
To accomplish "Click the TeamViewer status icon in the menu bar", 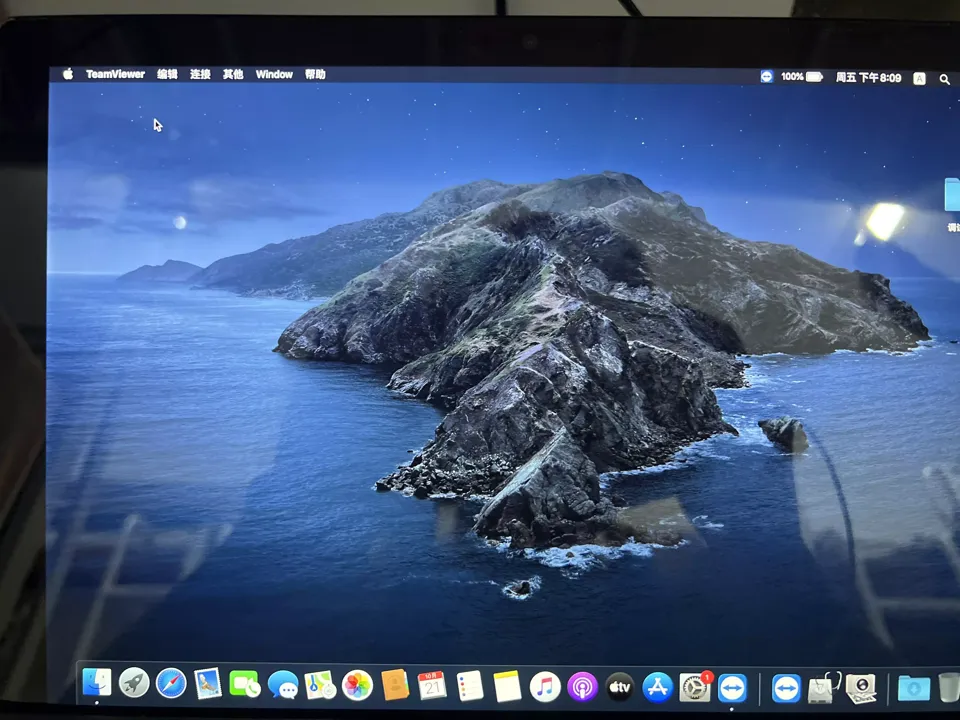I will (x=767, y=76).
